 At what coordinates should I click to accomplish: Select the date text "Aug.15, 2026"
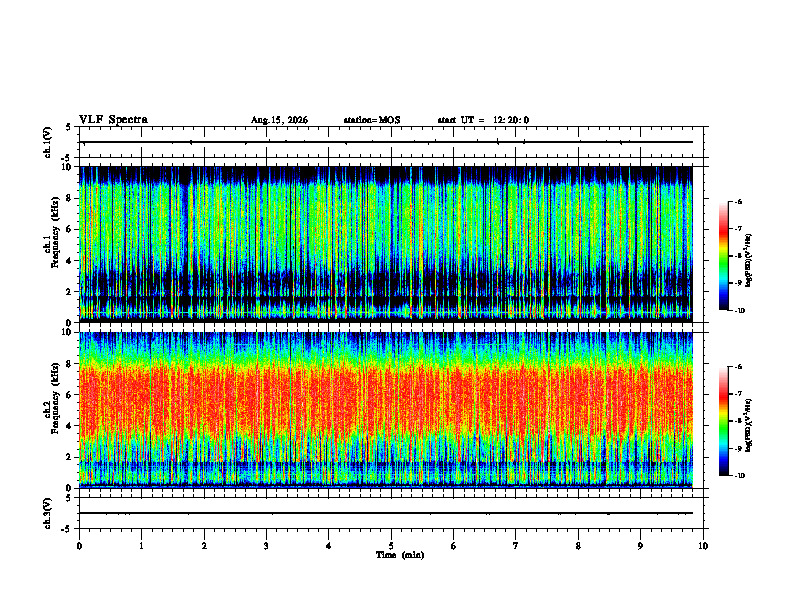[x=279, y=120]
